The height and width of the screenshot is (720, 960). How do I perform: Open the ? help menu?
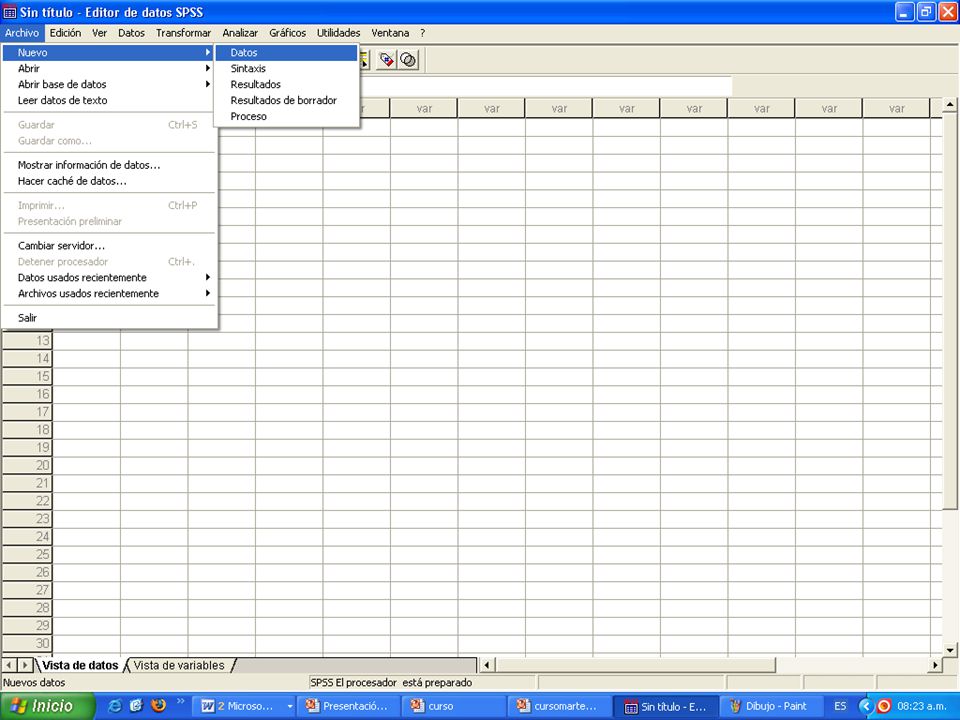pos(422,33)
